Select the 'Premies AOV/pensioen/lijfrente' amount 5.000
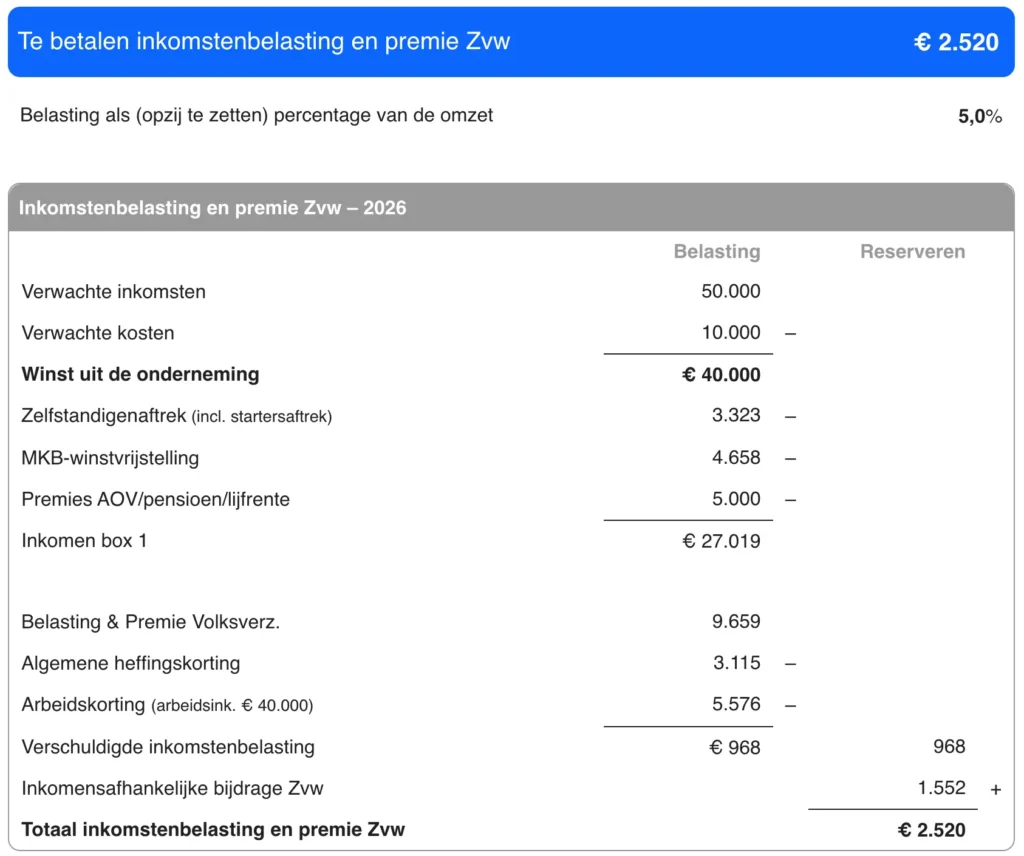Image resolution: width=1024 pixels, height=856 pixels. tap(738, 499)
